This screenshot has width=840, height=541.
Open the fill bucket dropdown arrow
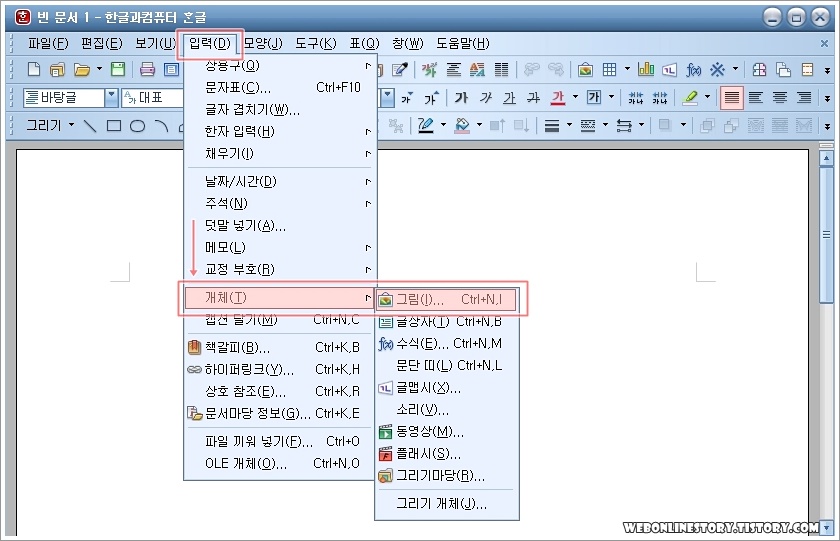click(x=479, y=126)
